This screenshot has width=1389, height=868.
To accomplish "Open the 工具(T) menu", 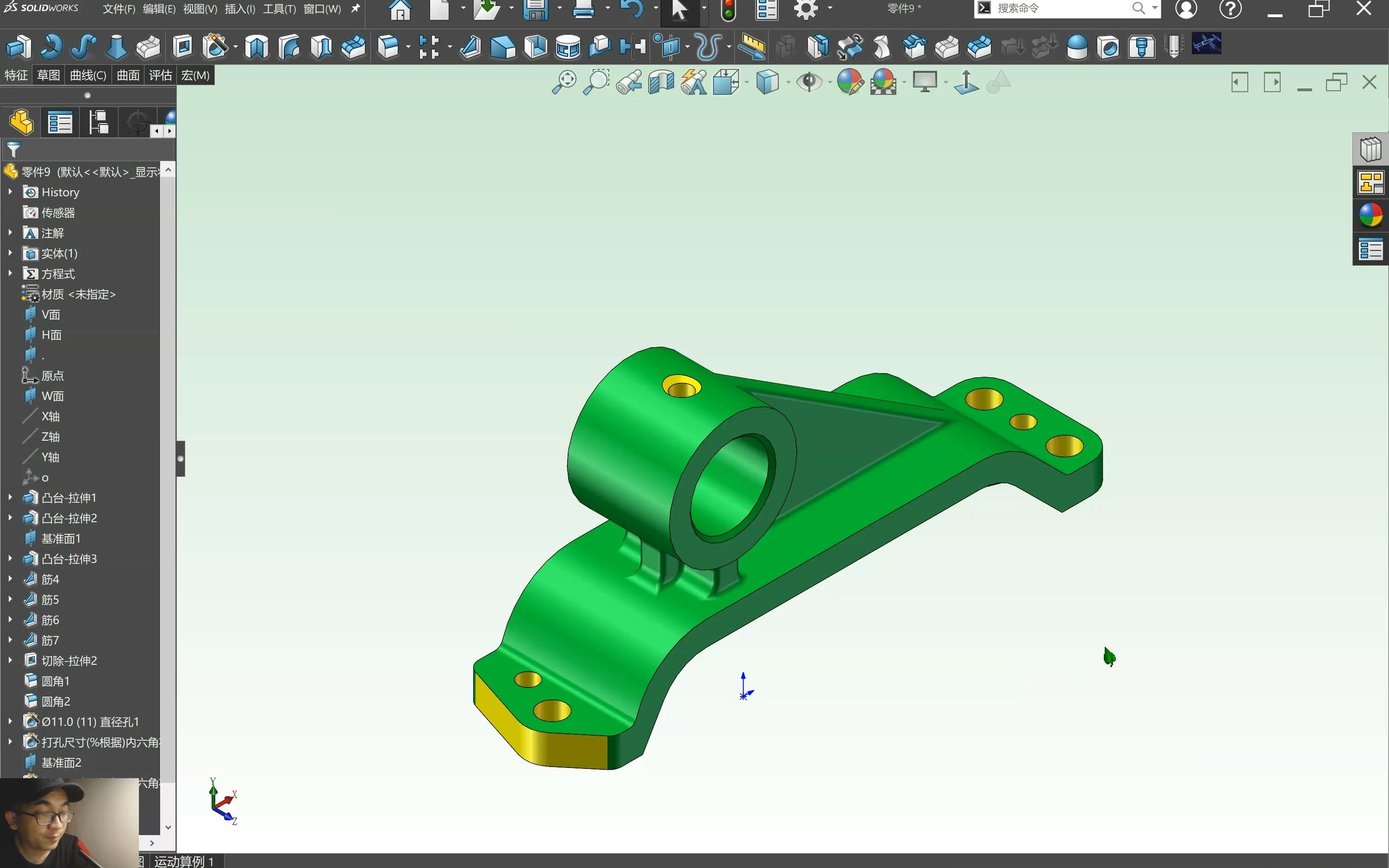I will click(280, 9).
